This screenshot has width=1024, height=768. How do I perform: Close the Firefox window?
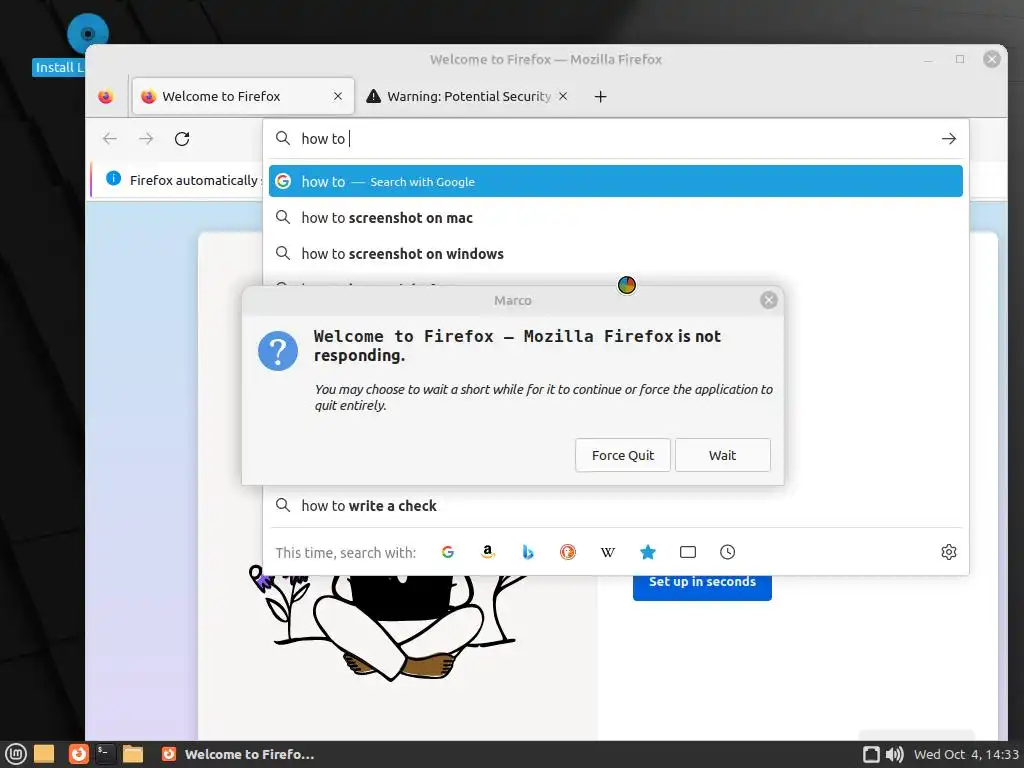(991, 59)
